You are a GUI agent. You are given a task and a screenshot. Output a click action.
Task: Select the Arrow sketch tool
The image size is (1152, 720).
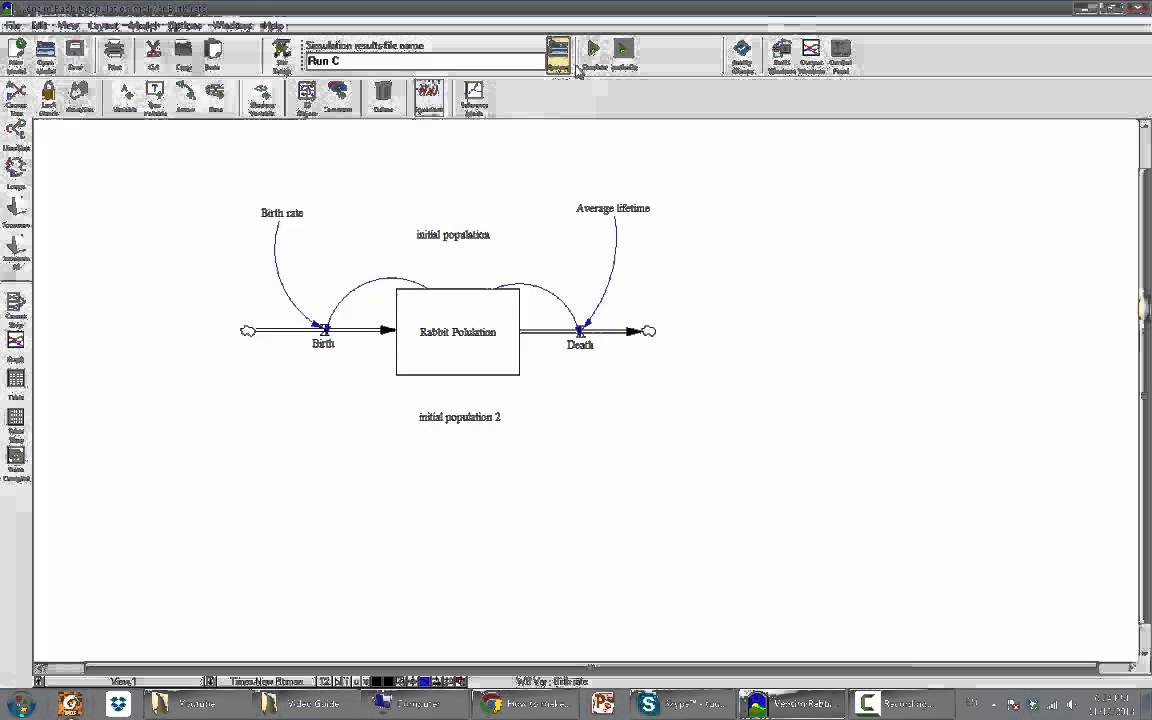tap(185, 98)
